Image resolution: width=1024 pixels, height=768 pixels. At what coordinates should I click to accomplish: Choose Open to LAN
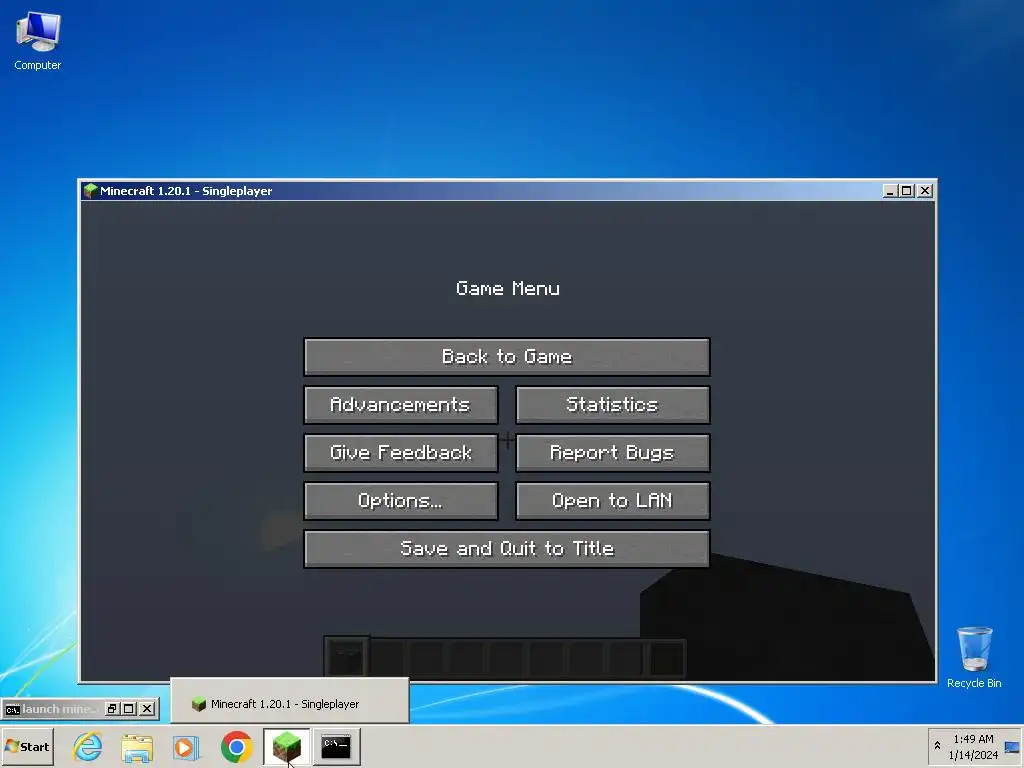coord(613,501)
